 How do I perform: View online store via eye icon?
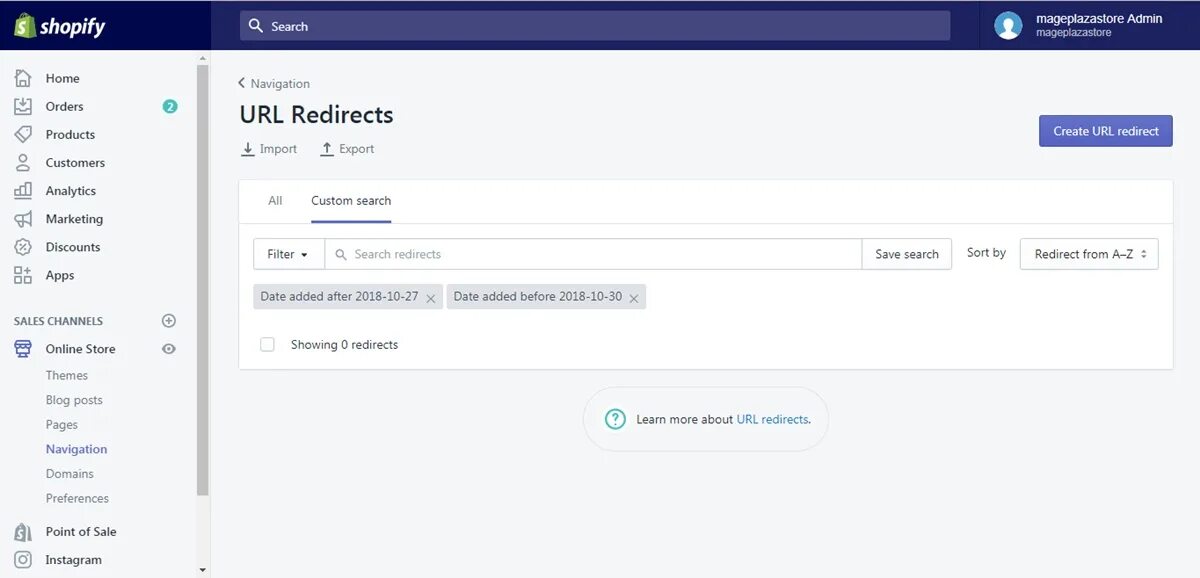click(x=169, y=349)
